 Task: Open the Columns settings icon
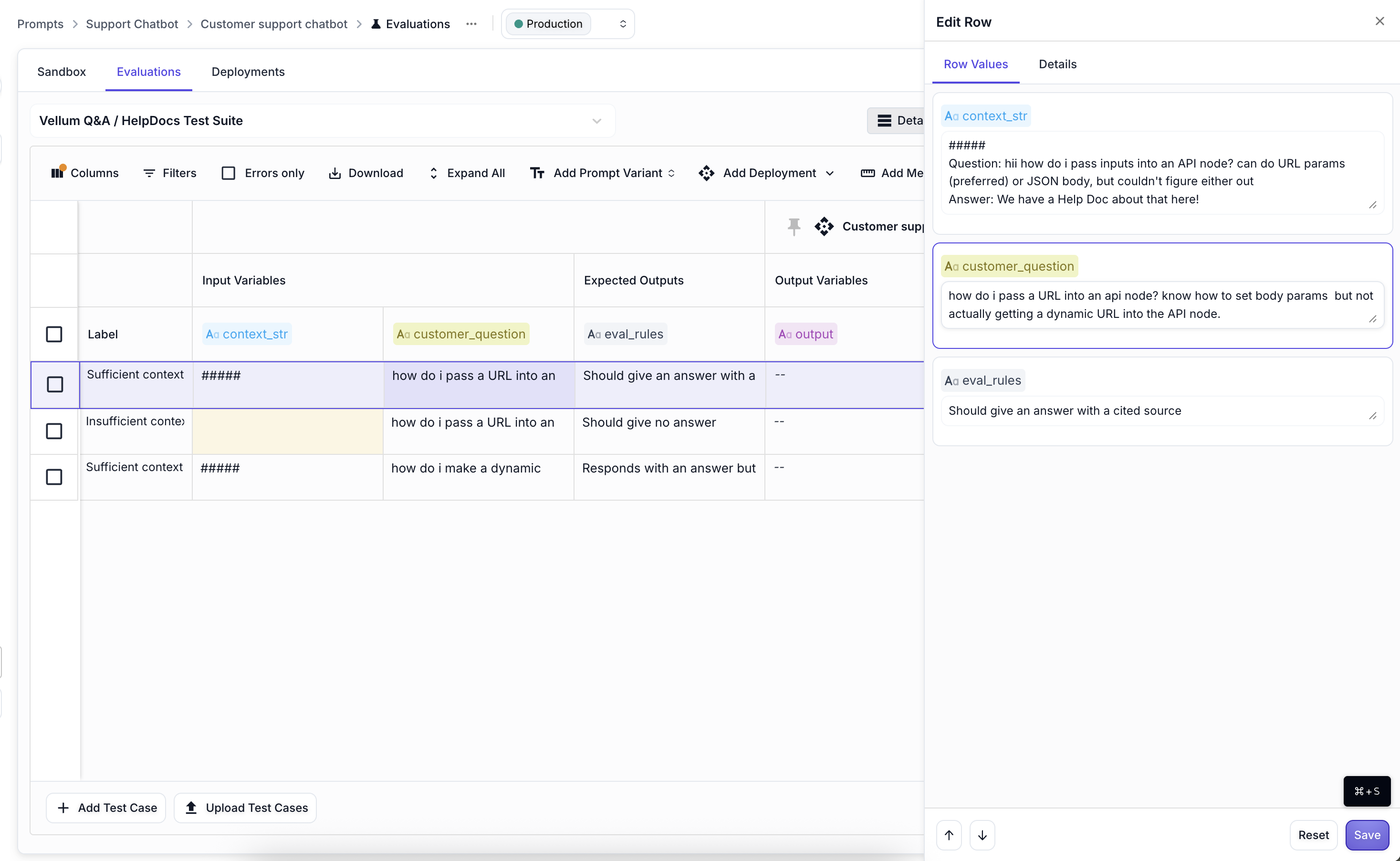pyautogui.click(x=58, y=173)
